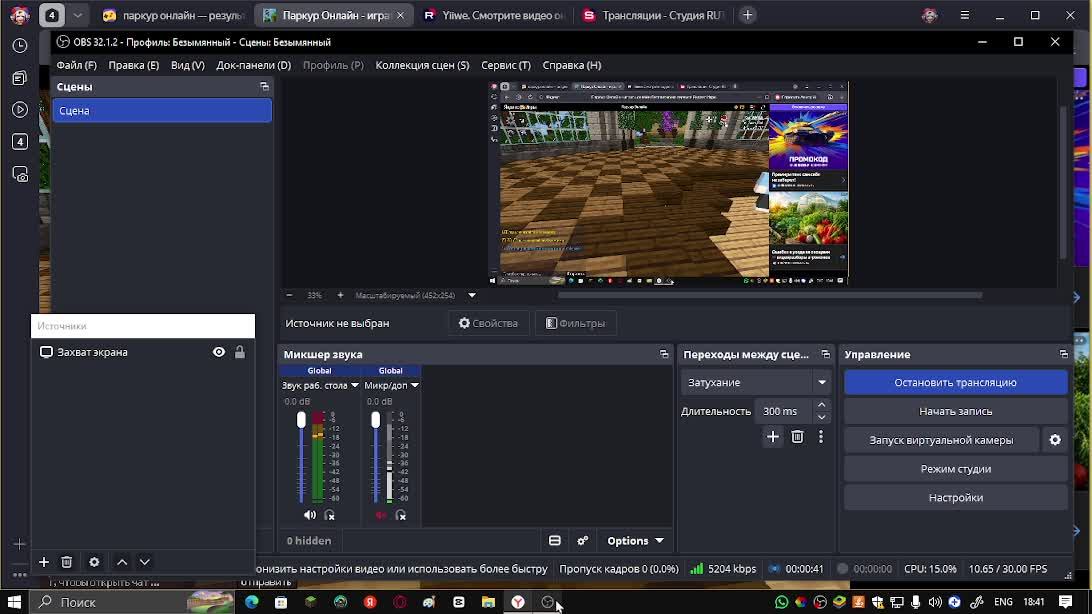This screenshot has height=614, width=1092.
Task: Undock the Сцены panel via its float icon
Action: pos(264,86)
